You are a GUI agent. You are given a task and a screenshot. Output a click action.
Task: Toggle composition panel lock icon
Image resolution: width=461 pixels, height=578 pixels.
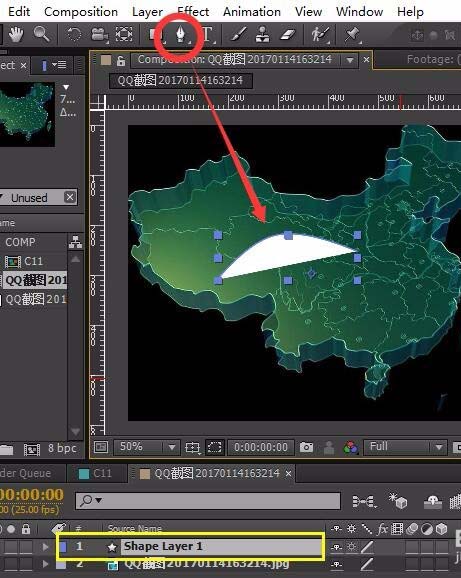pyautogui.click(x=121, y=60)
